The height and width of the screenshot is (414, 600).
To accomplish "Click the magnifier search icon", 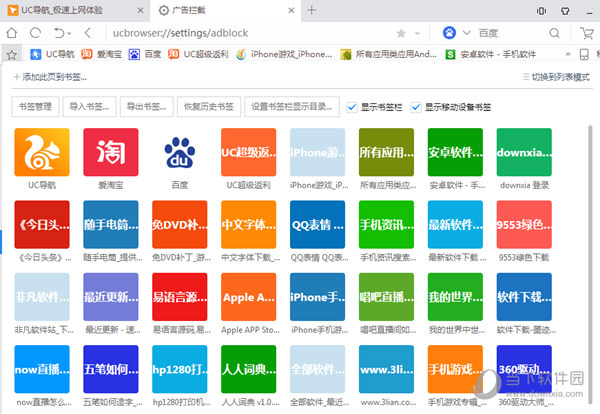I will click(x=554, y=33).
